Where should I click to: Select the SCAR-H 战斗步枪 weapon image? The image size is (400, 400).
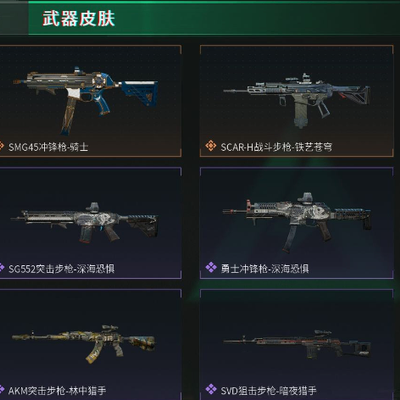[297, 100]
